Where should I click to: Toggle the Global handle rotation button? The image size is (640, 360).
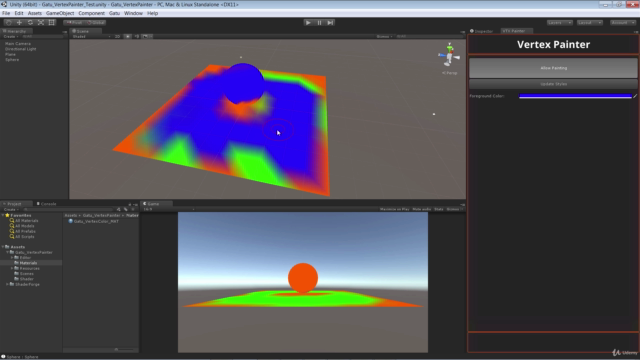pyautogui.click(x=96, y=22)
